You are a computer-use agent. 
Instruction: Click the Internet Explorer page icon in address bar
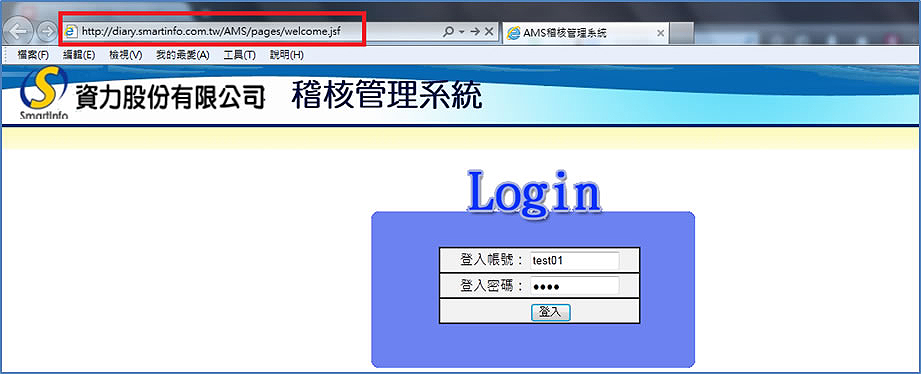[70, 31]
